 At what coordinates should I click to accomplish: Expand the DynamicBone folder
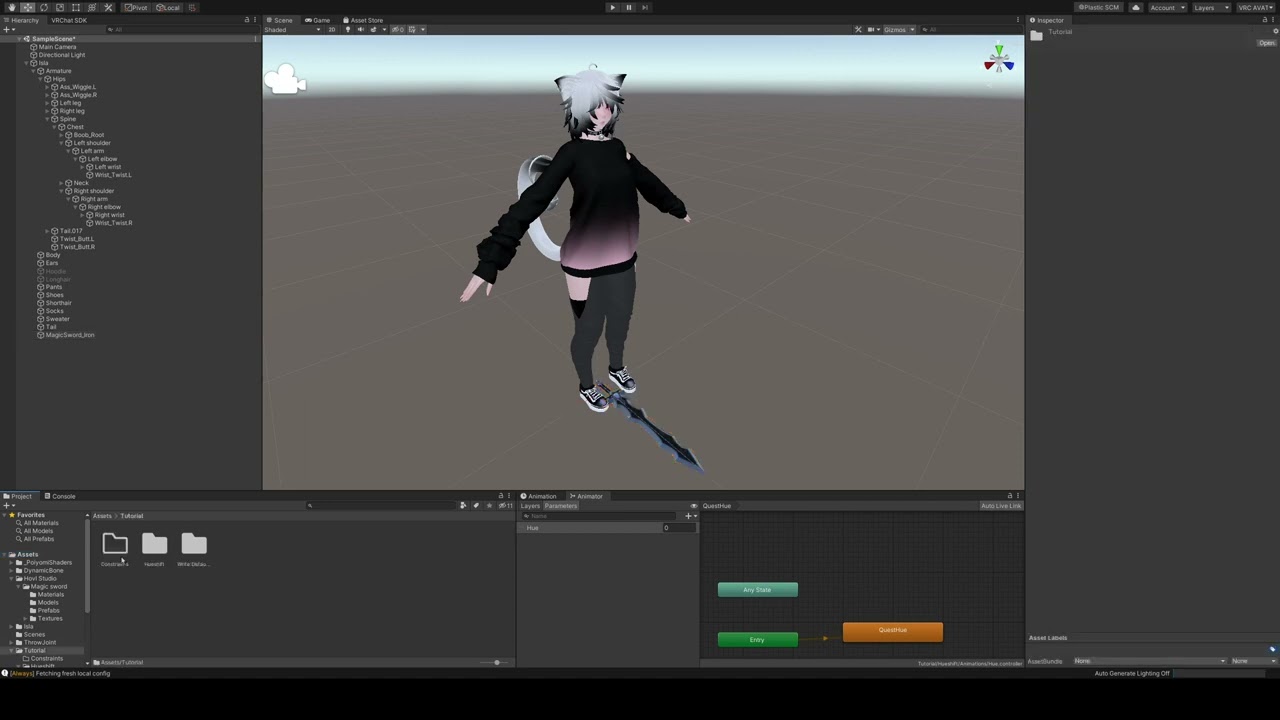[x=12, y=571]
